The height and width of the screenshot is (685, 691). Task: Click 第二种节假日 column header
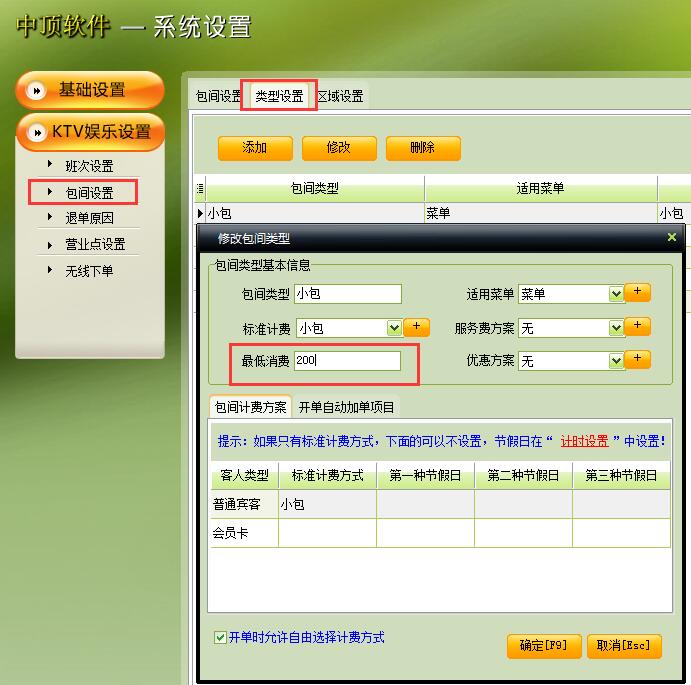click(523, 475)
